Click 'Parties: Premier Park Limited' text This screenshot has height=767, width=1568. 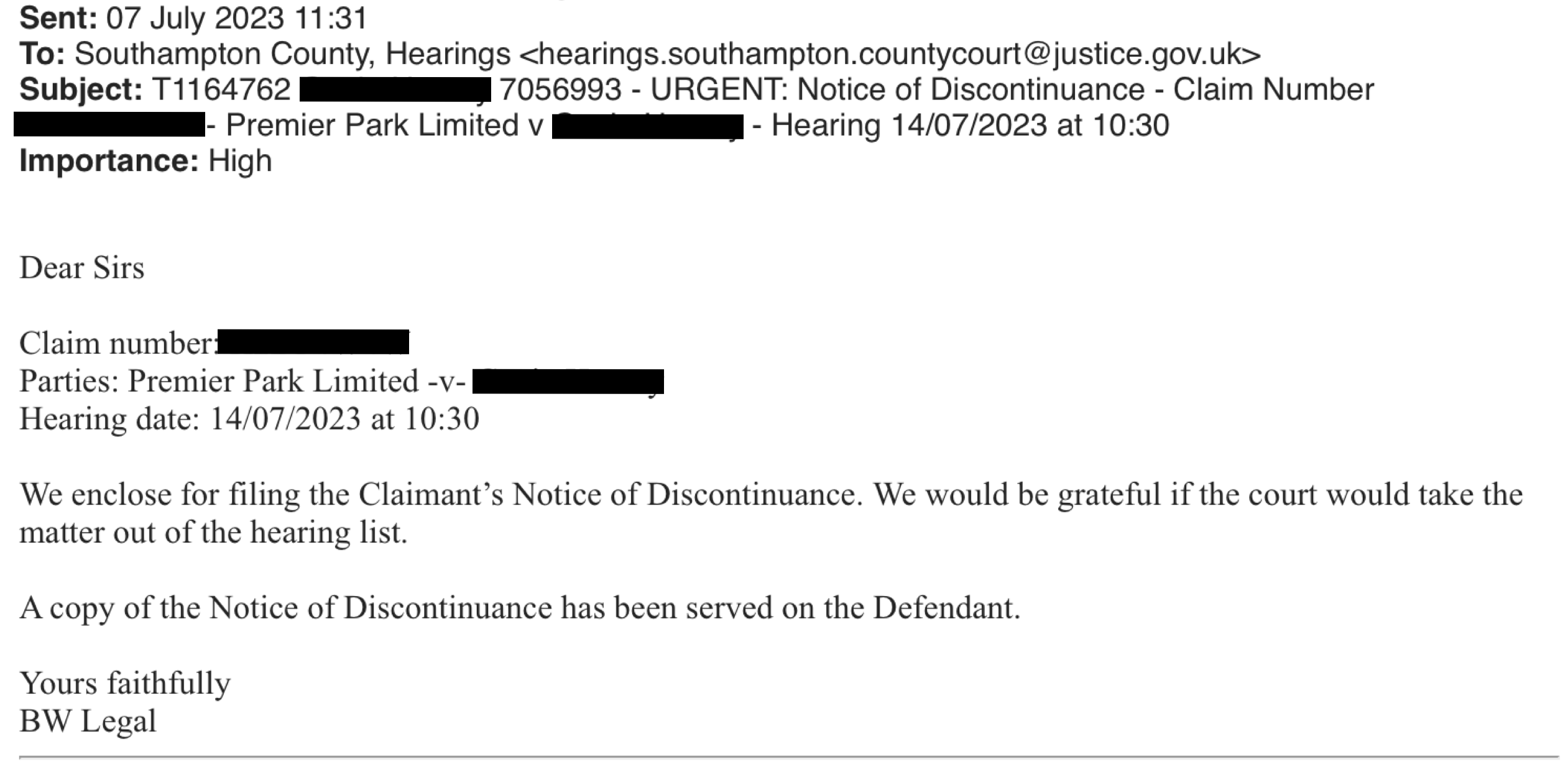(x=219, y=380)
